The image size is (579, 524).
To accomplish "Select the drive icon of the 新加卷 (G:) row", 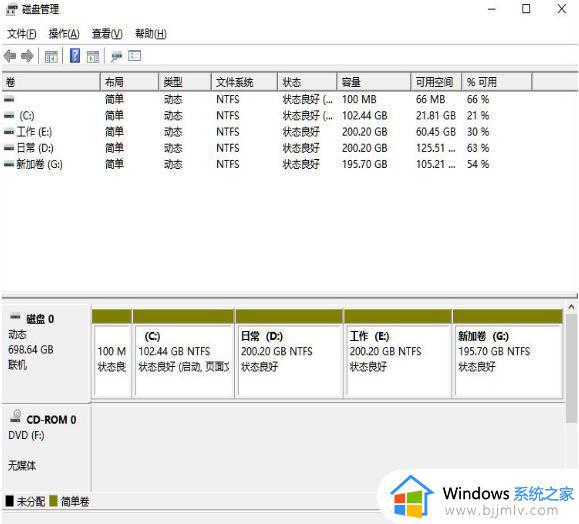I will (x=9, y=164).
